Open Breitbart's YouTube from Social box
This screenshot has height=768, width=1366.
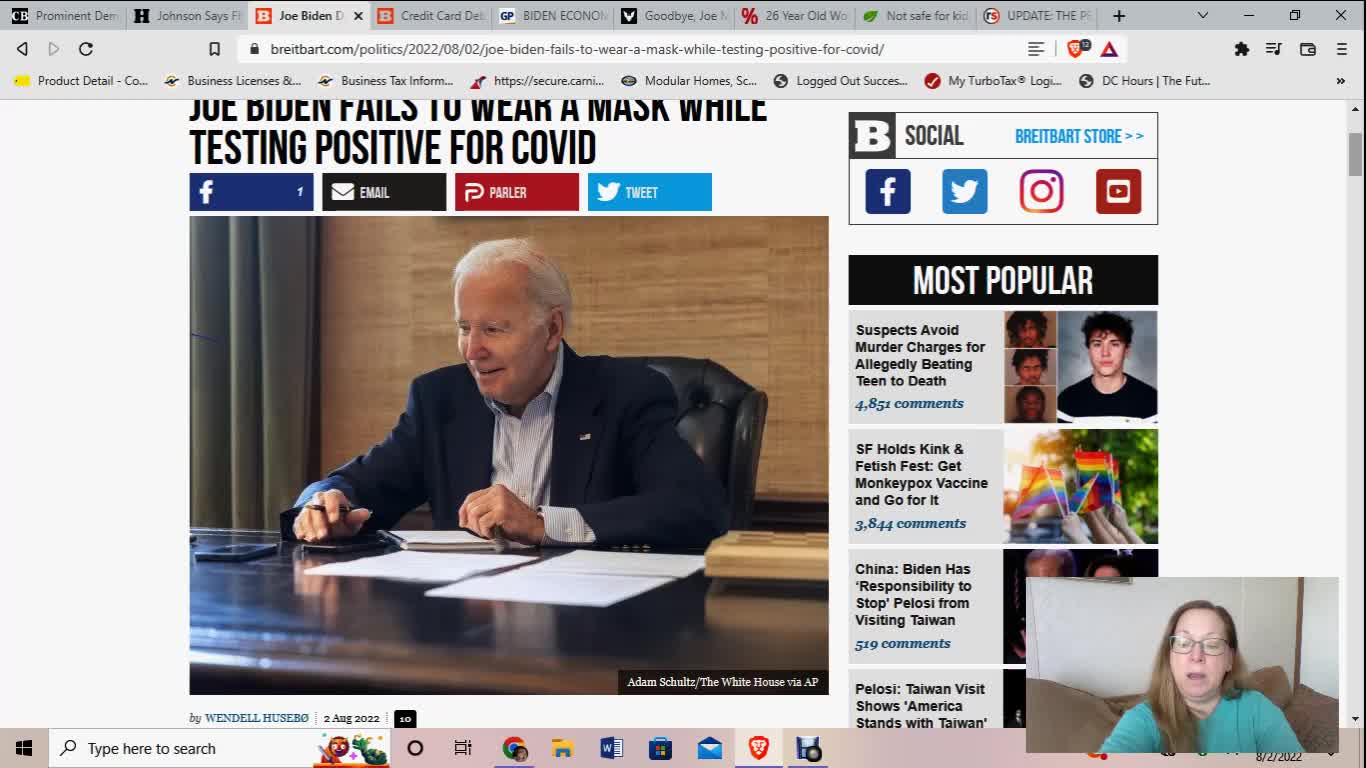pyautogui.click(x=1118, y=191)
